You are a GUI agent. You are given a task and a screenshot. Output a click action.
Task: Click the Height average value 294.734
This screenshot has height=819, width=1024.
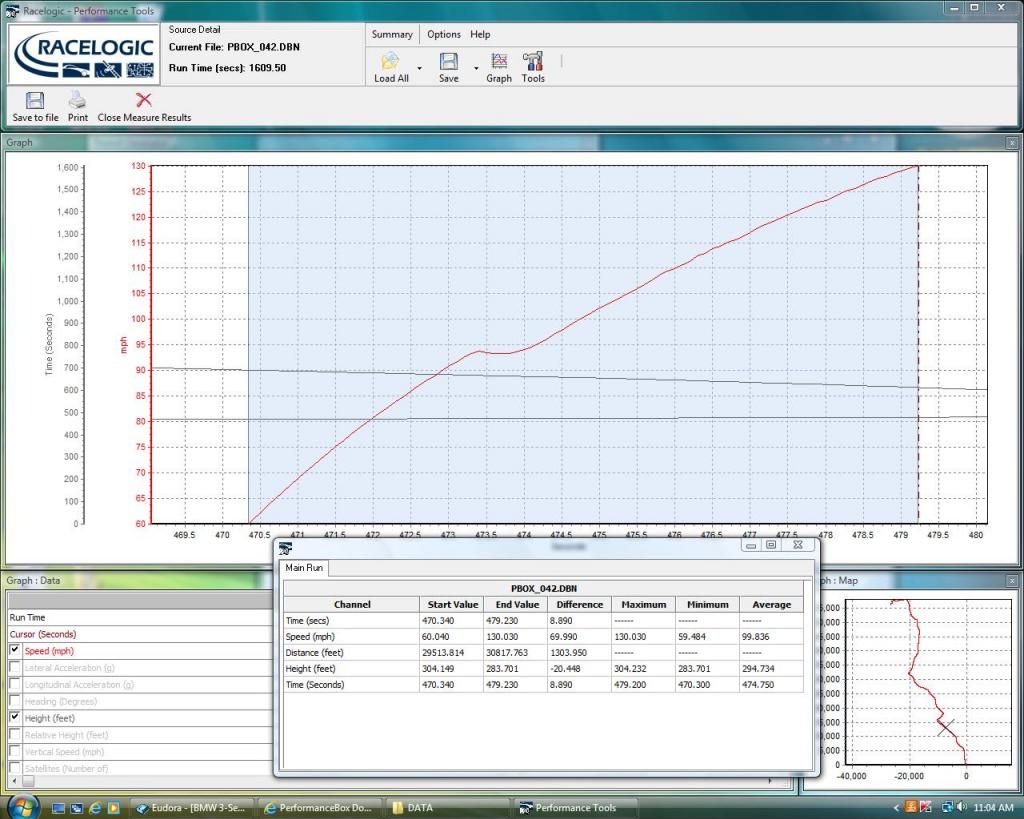pyautogui.click(x=758, y=669)
